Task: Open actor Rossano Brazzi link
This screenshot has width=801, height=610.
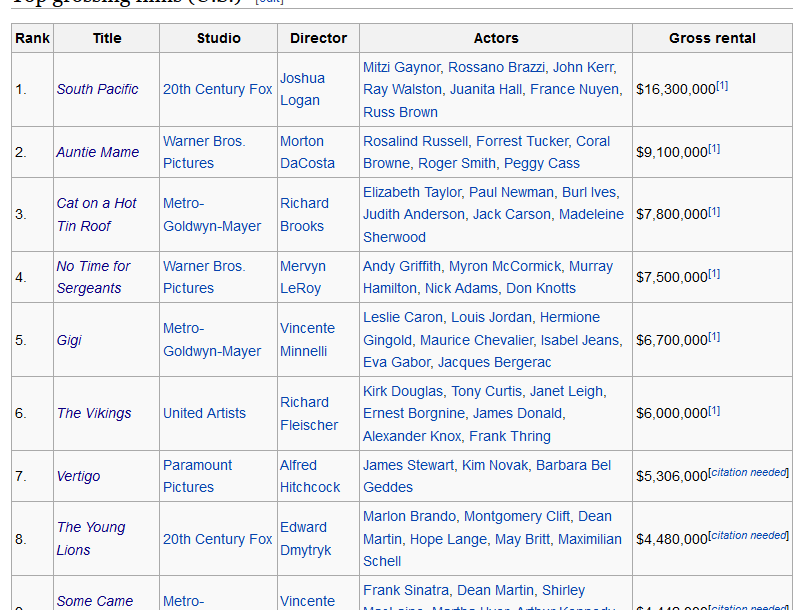Action: (x=497, y=67)
